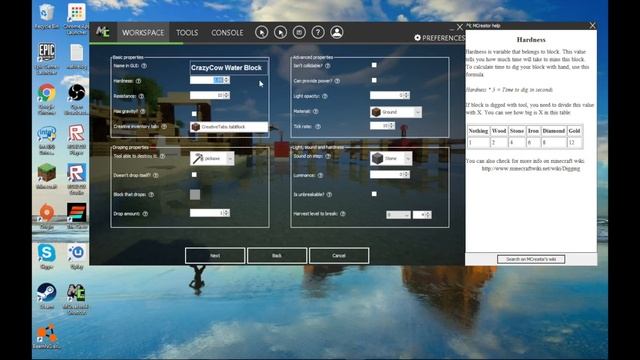Open the Material dropdown showing Ground
Image resolution: width=640 pixels, height=360 pixels.
coord(396,112)
